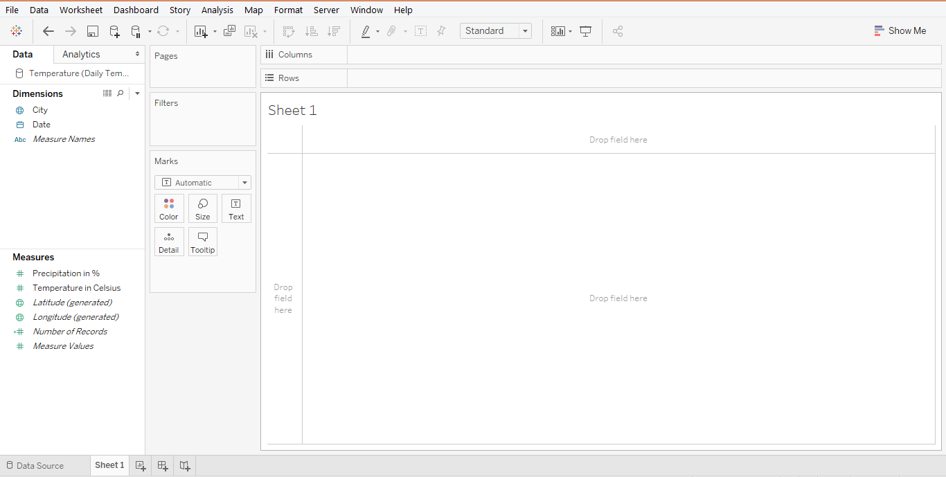Save the workbook via floppy disk icon
946x477 pixels.
(x=92, y=31)
